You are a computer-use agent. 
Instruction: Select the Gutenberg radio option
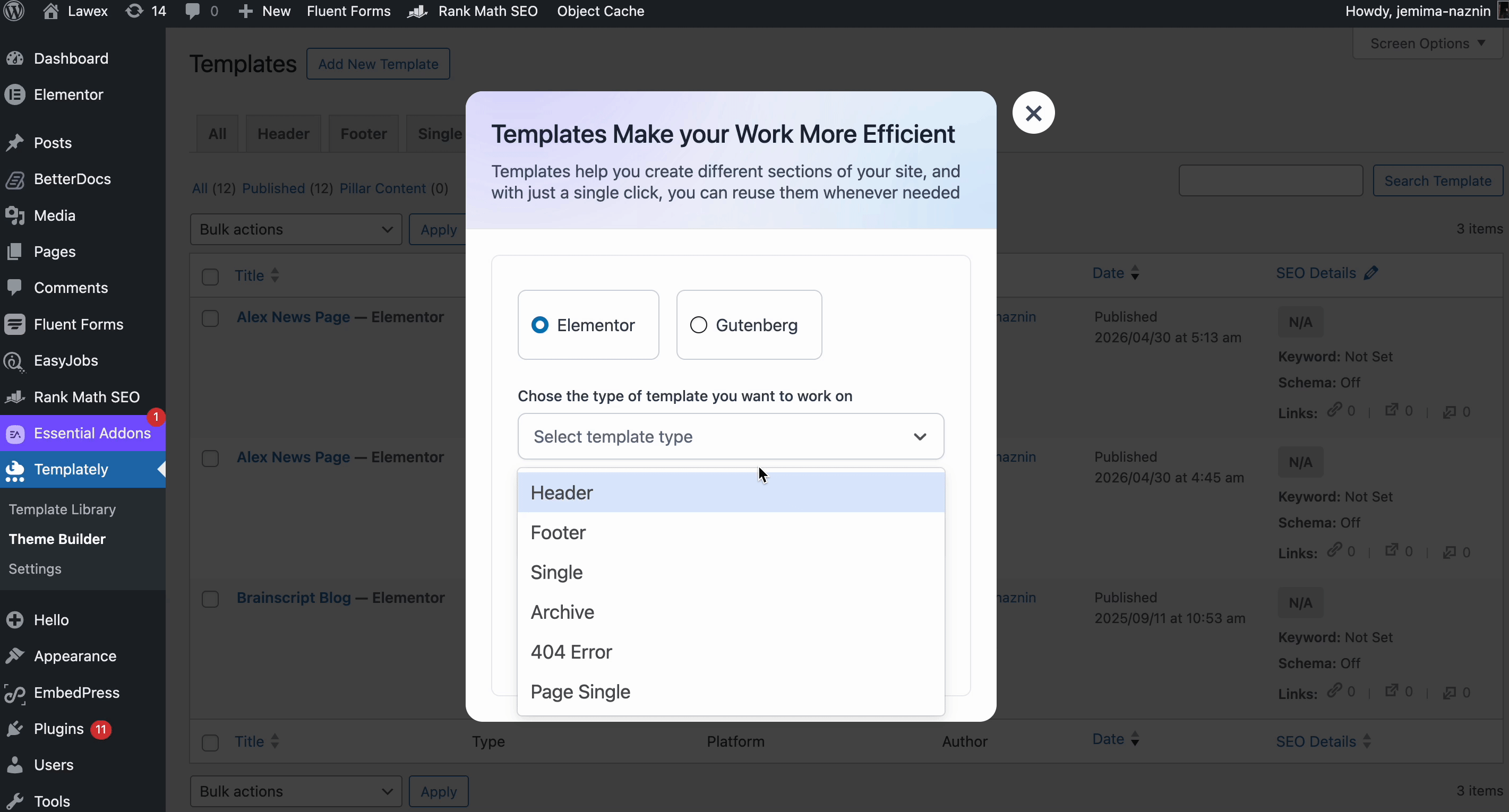coord(698,325)
